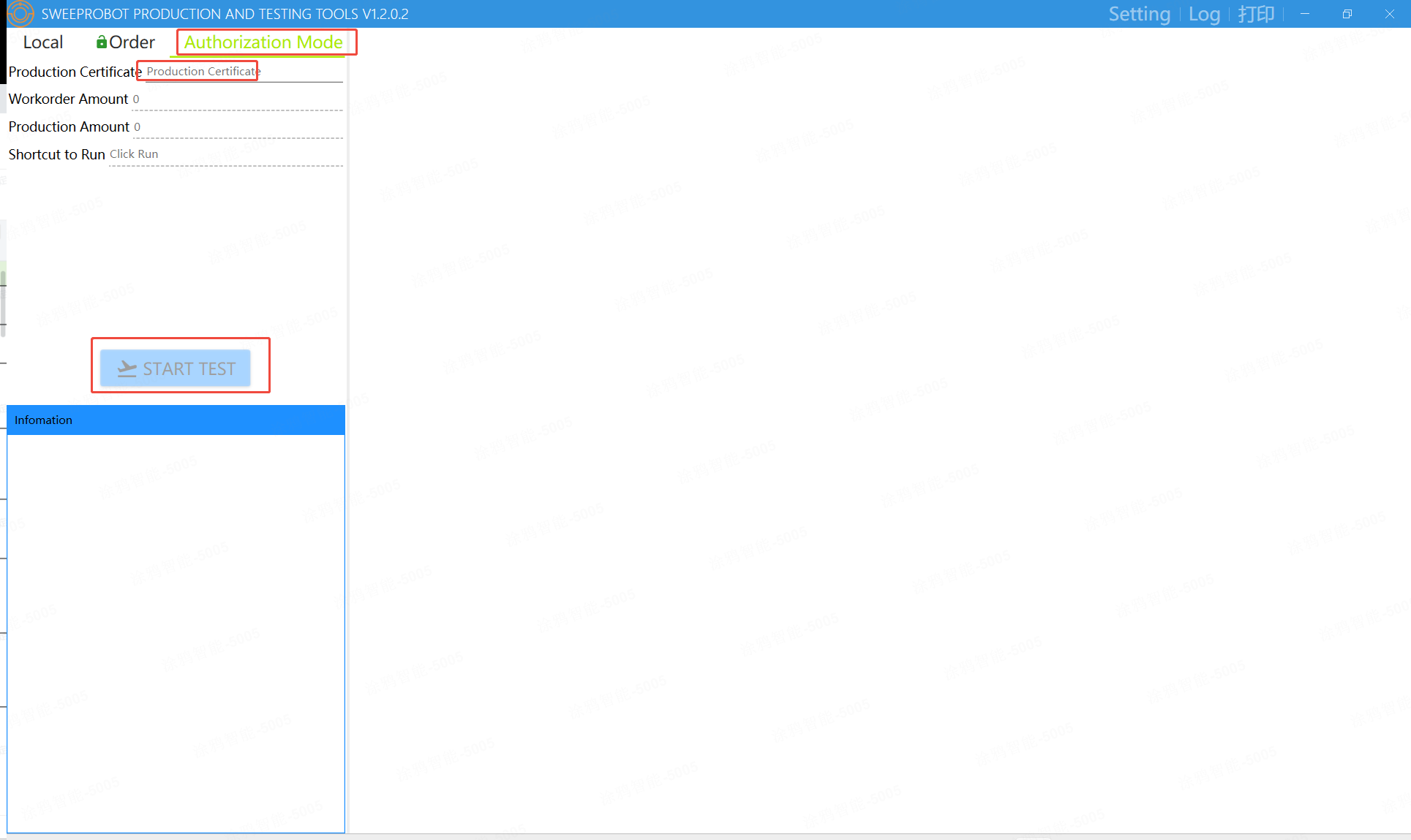Minimize the SweepRobot tool window

tap(1305, 14)
